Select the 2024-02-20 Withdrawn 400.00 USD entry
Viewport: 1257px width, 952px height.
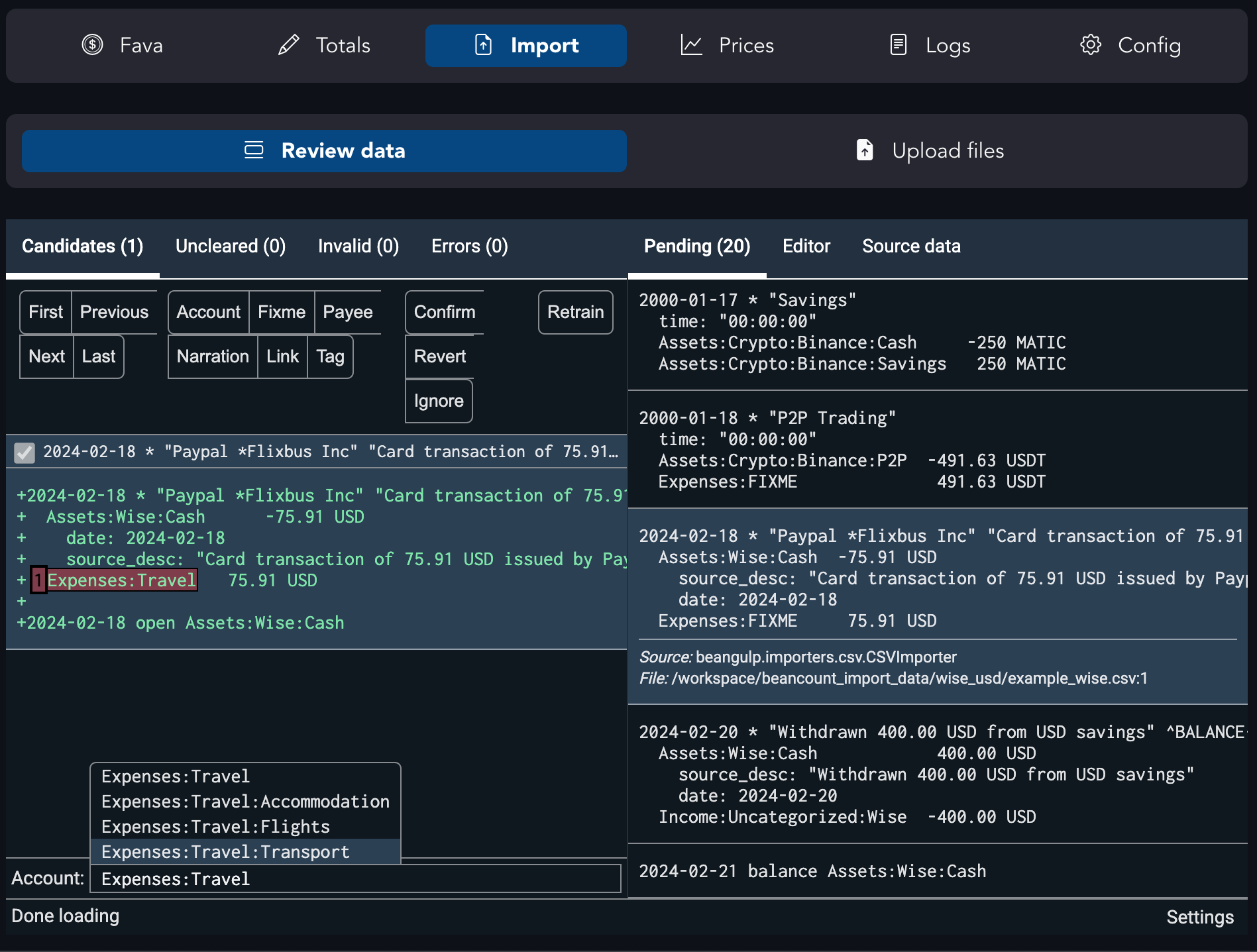(x=937, y=774)
